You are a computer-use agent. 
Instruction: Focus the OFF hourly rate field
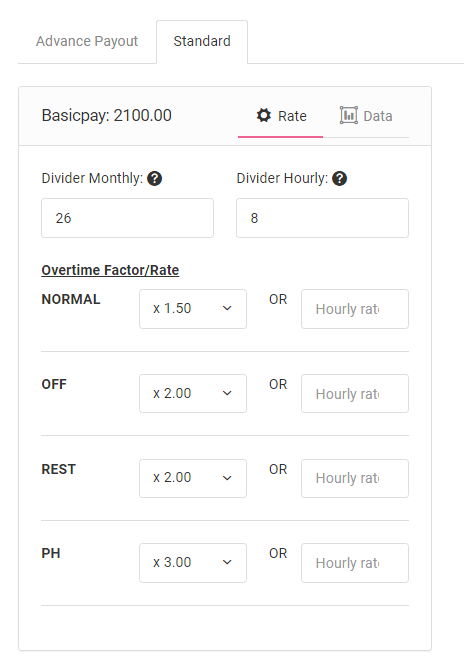pyautogui.click(x=355, y=393)
